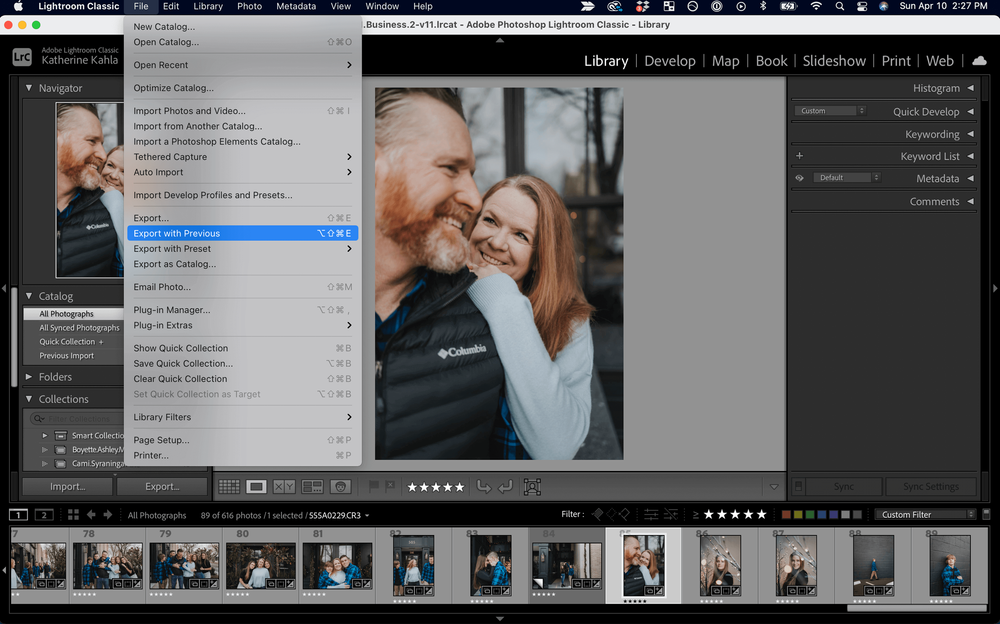This screenshot has height=624, width=1000.
Task: Toggle the five-star rating filter in filmstrip
Action: (762, 514)
